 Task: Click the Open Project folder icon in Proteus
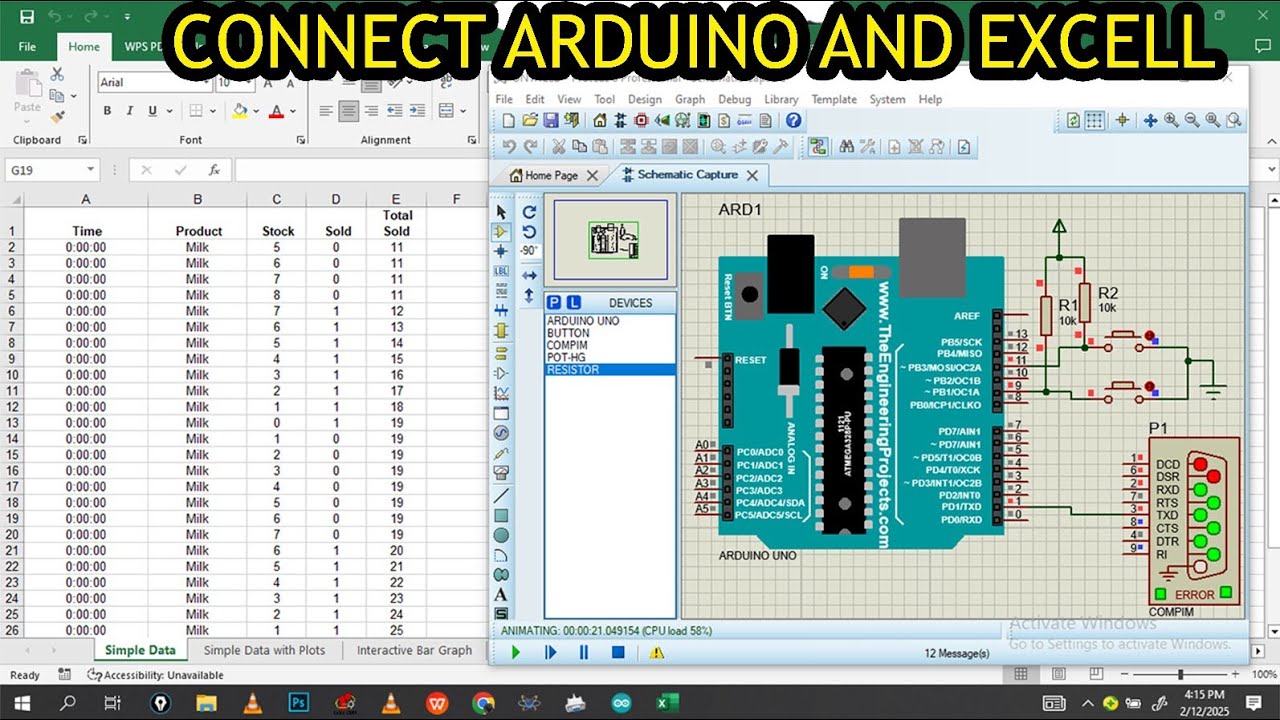click(530, 120)
